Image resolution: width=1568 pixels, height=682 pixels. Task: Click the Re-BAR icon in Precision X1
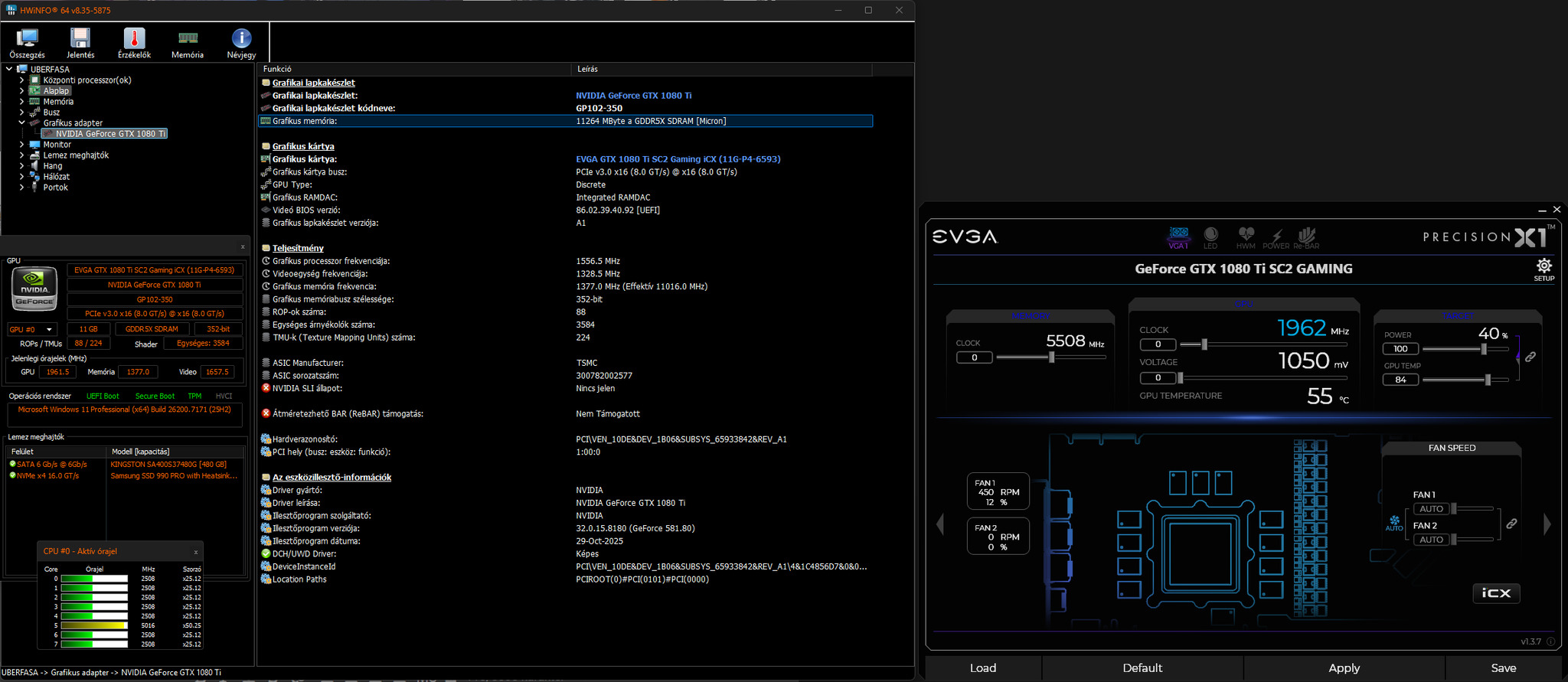pos(1306,237)
